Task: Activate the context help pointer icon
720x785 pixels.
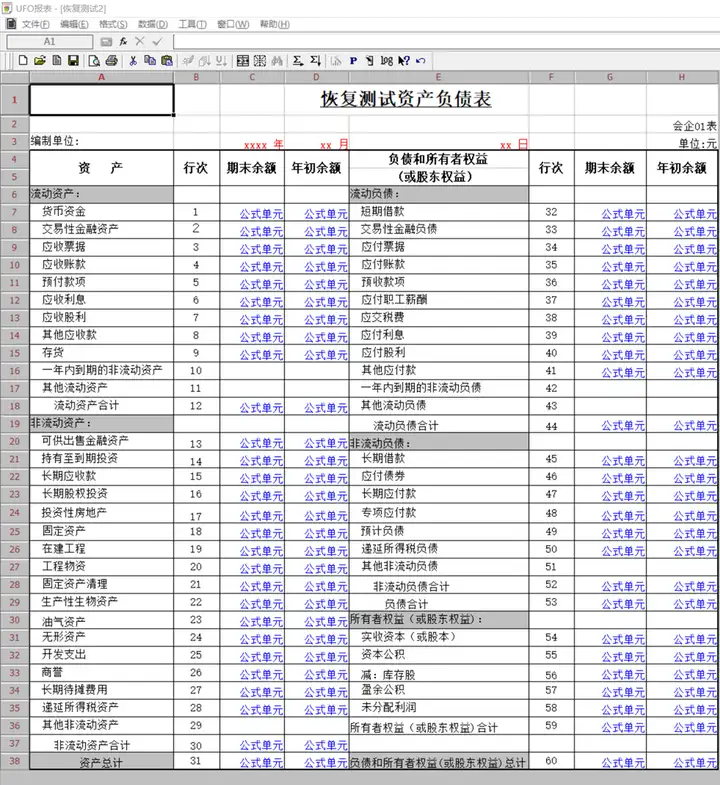Action: click(x=404, y=61)
